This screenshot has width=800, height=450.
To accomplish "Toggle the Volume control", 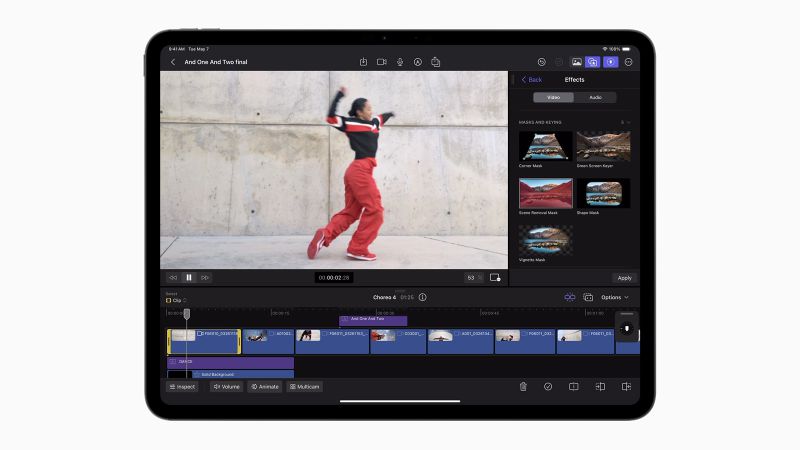I will tap(227, 386).
